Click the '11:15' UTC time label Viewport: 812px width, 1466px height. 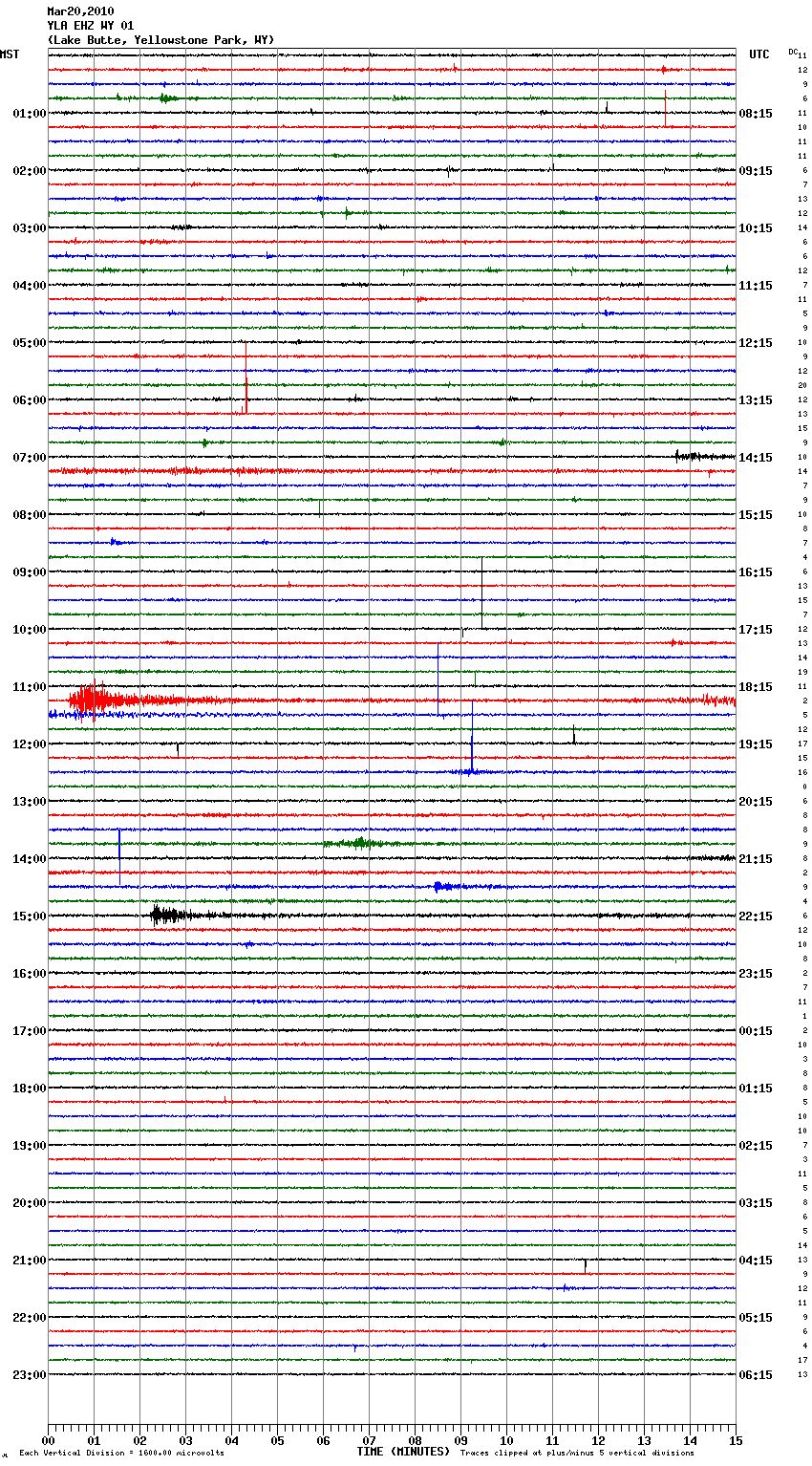coord(756,286)
